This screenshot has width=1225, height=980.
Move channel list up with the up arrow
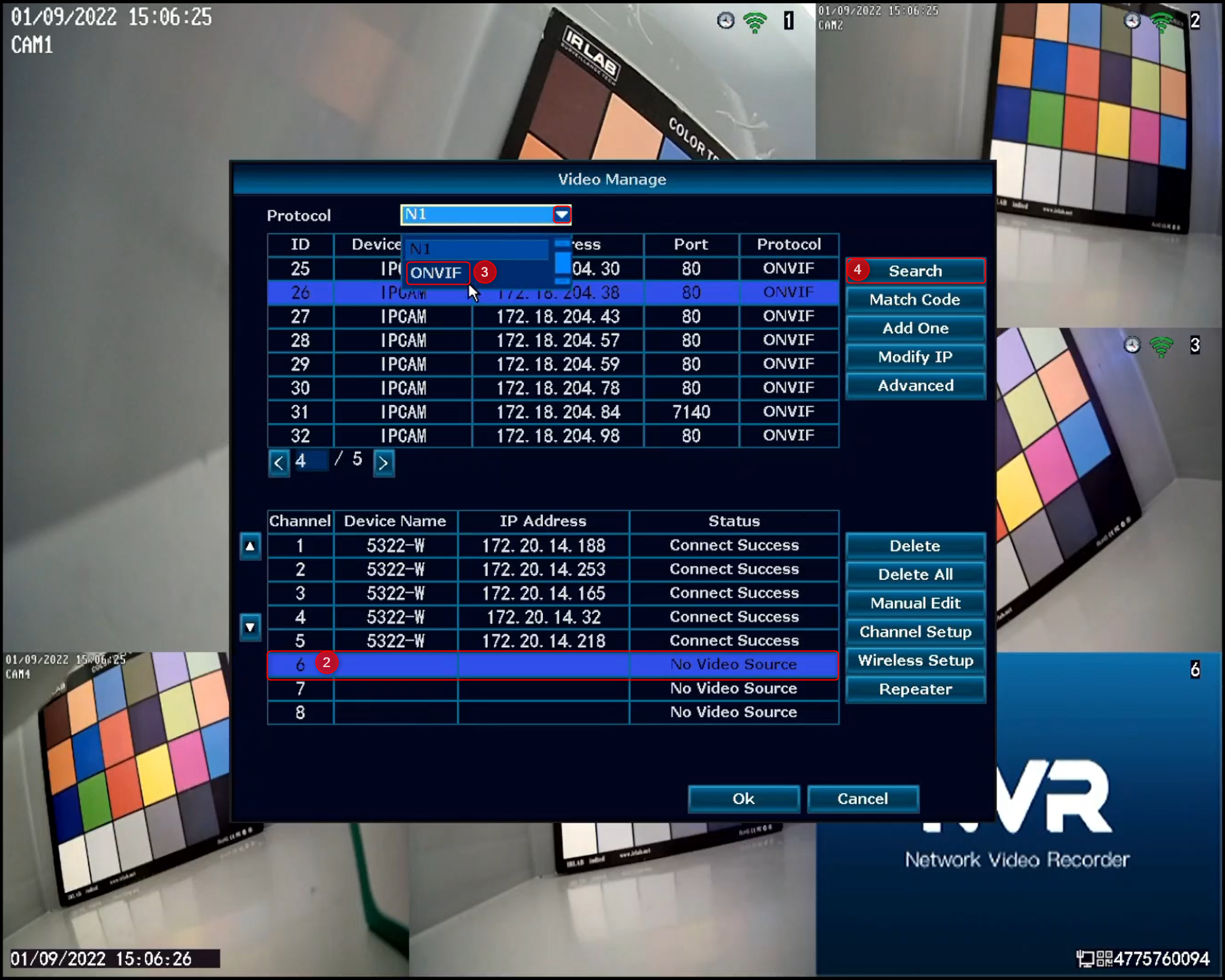(x=251, y=546)
